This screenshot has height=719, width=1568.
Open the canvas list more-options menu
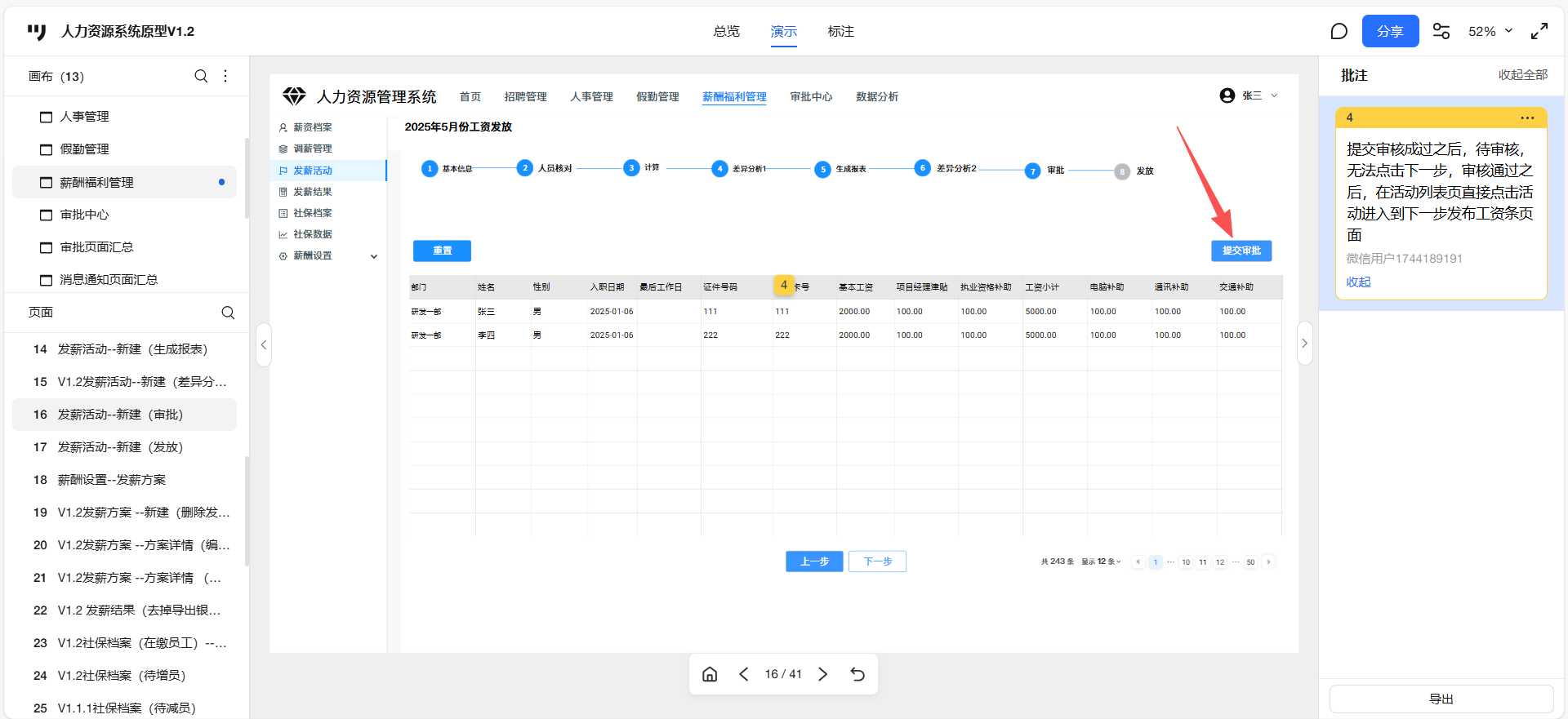point(225,76)
